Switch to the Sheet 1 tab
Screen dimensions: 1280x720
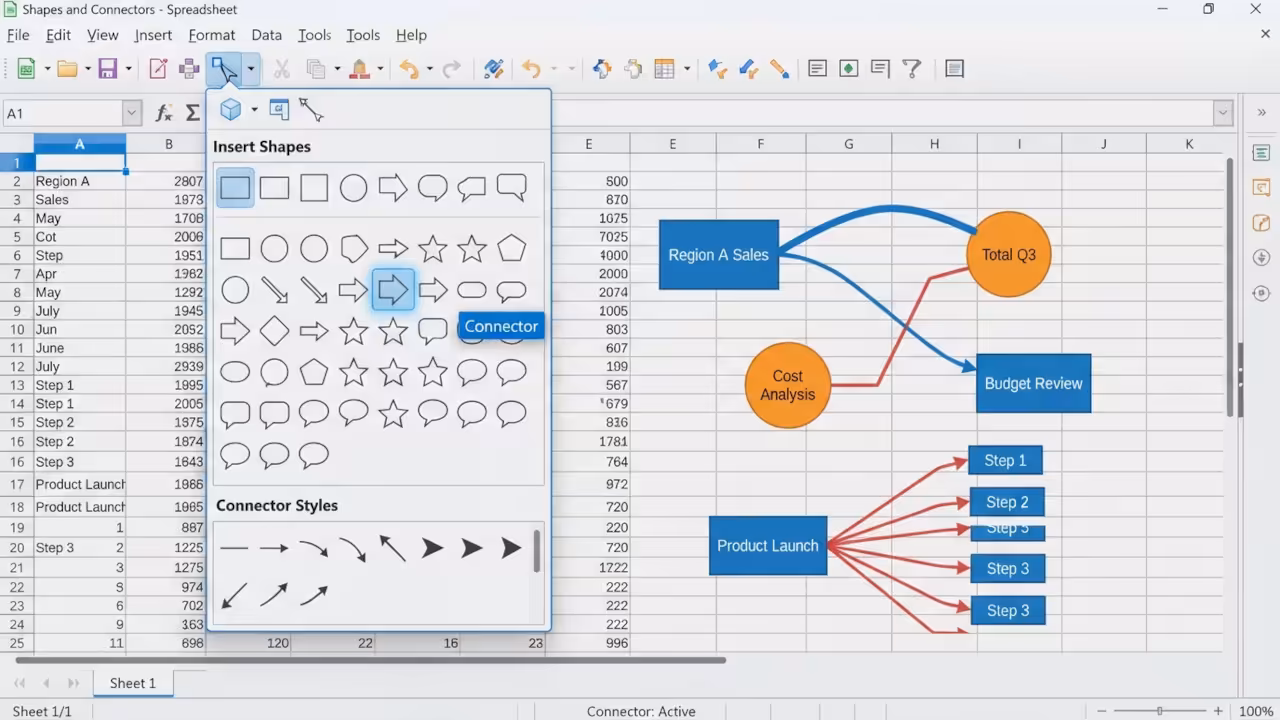[133, 683]
